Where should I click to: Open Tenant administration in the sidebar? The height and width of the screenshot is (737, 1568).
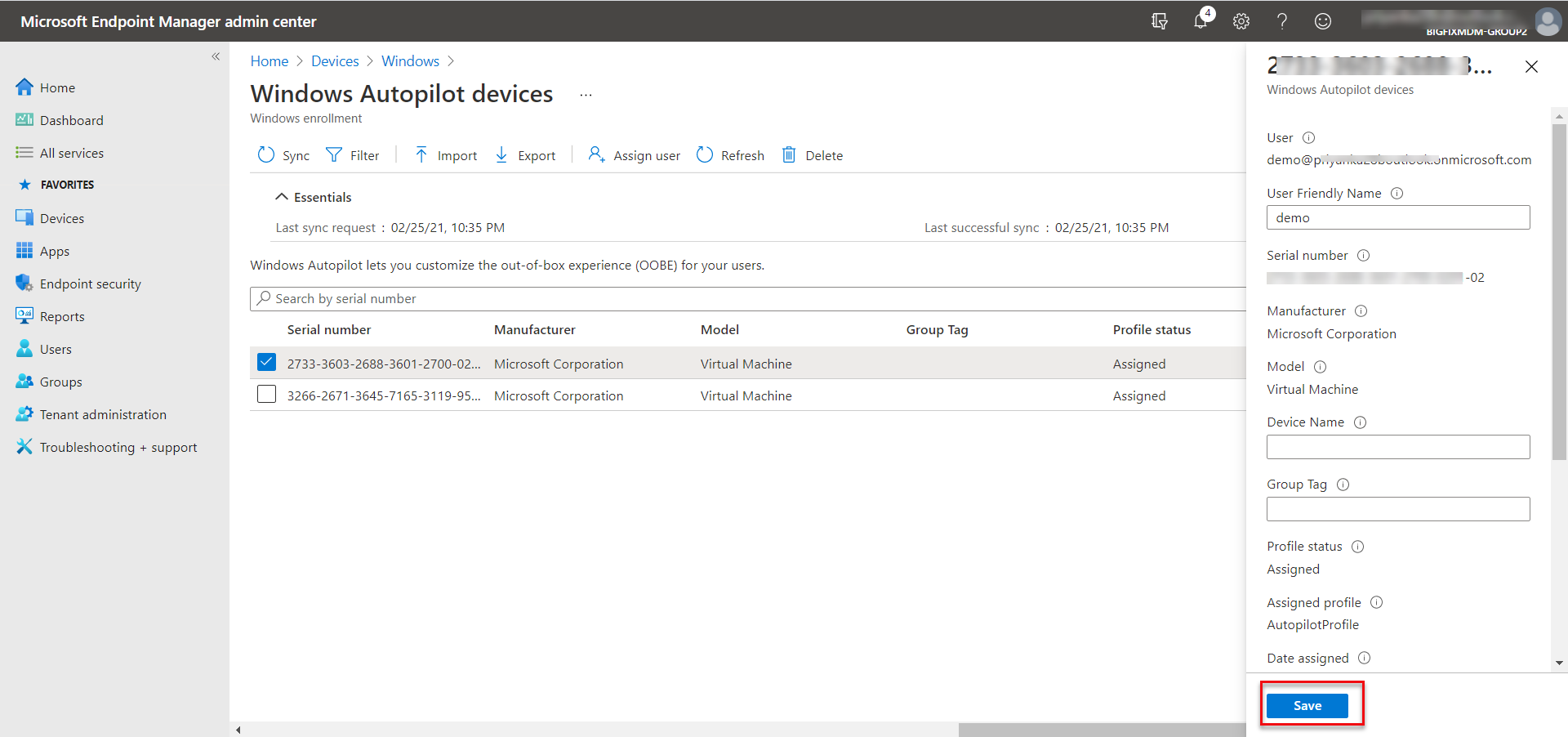[103, 414]
